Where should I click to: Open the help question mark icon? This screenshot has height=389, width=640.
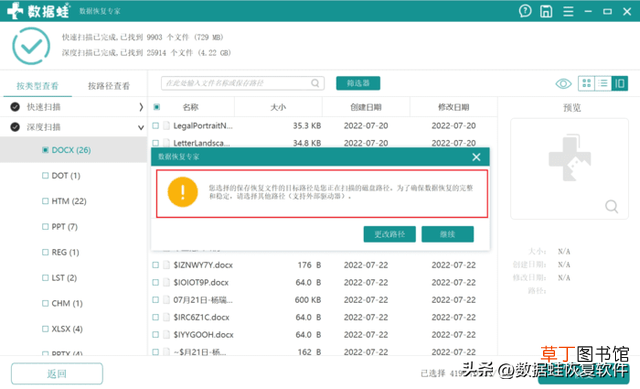click(x=525, y=11)
